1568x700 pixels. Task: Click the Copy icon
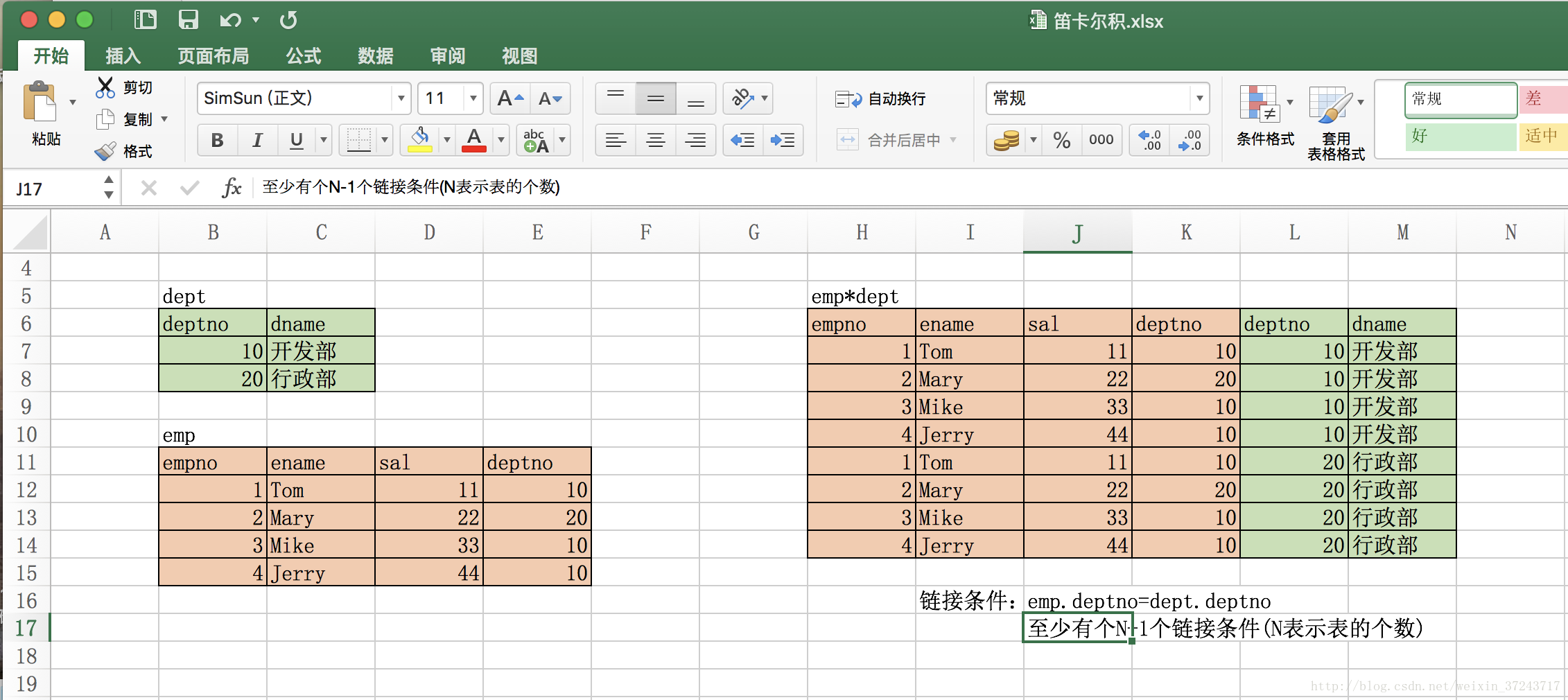(105, 119)
